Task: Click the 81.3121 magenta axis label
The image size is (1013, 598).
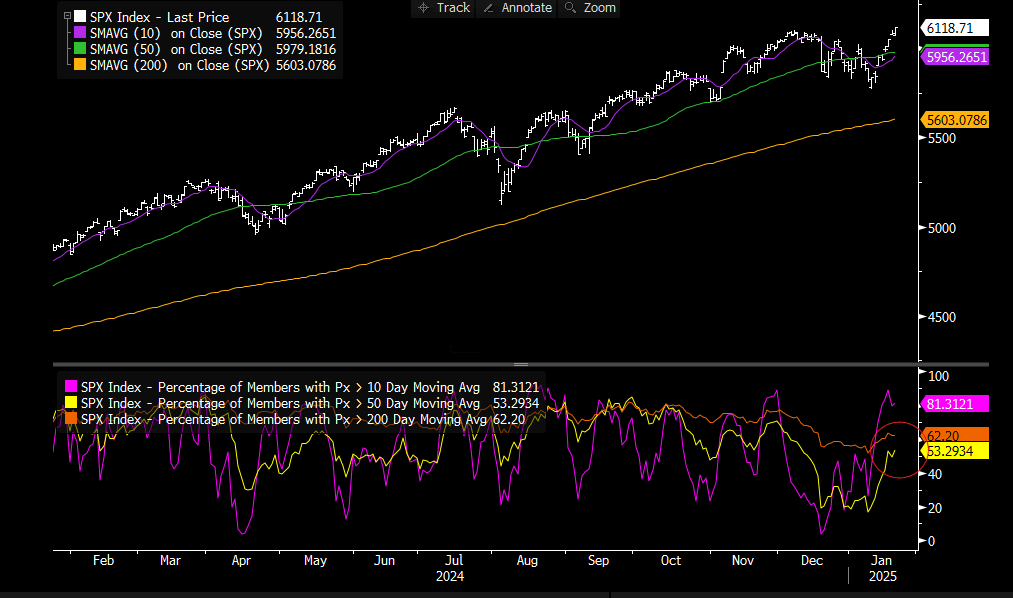Action: click(x=955, y=404)
